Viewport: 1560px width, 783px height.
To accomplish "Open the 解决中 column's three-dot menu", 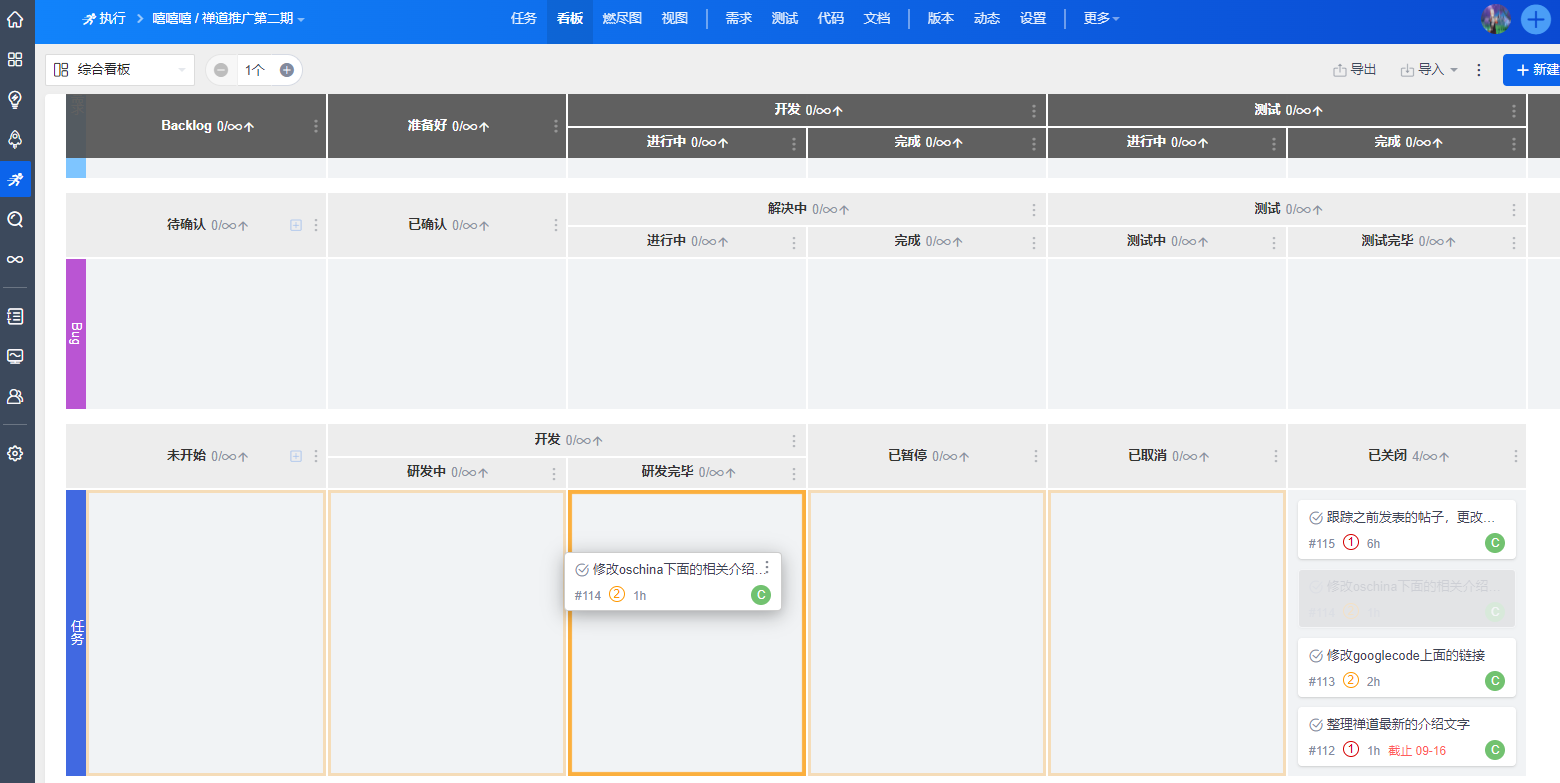I will click(x=1034, y=210).
